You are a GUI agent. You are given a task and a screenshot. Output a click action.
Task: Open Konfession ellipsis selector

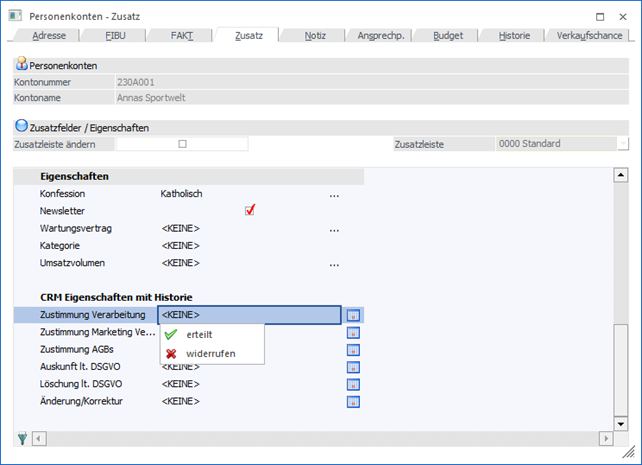pos(335,193)
